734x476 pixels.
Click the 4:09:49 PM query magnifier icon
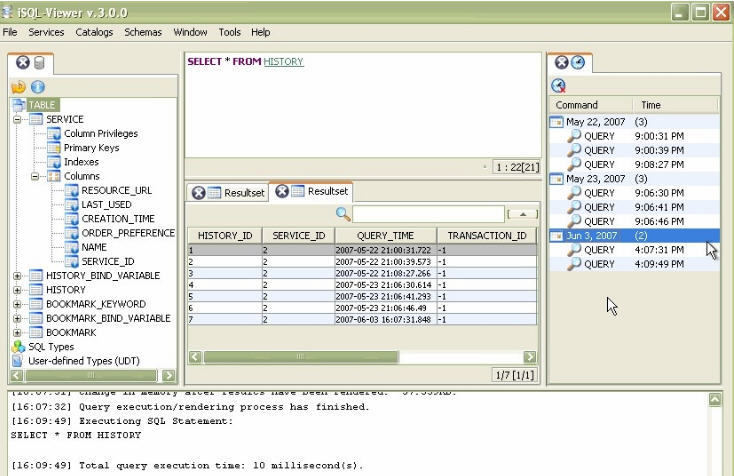coord(574,264)
